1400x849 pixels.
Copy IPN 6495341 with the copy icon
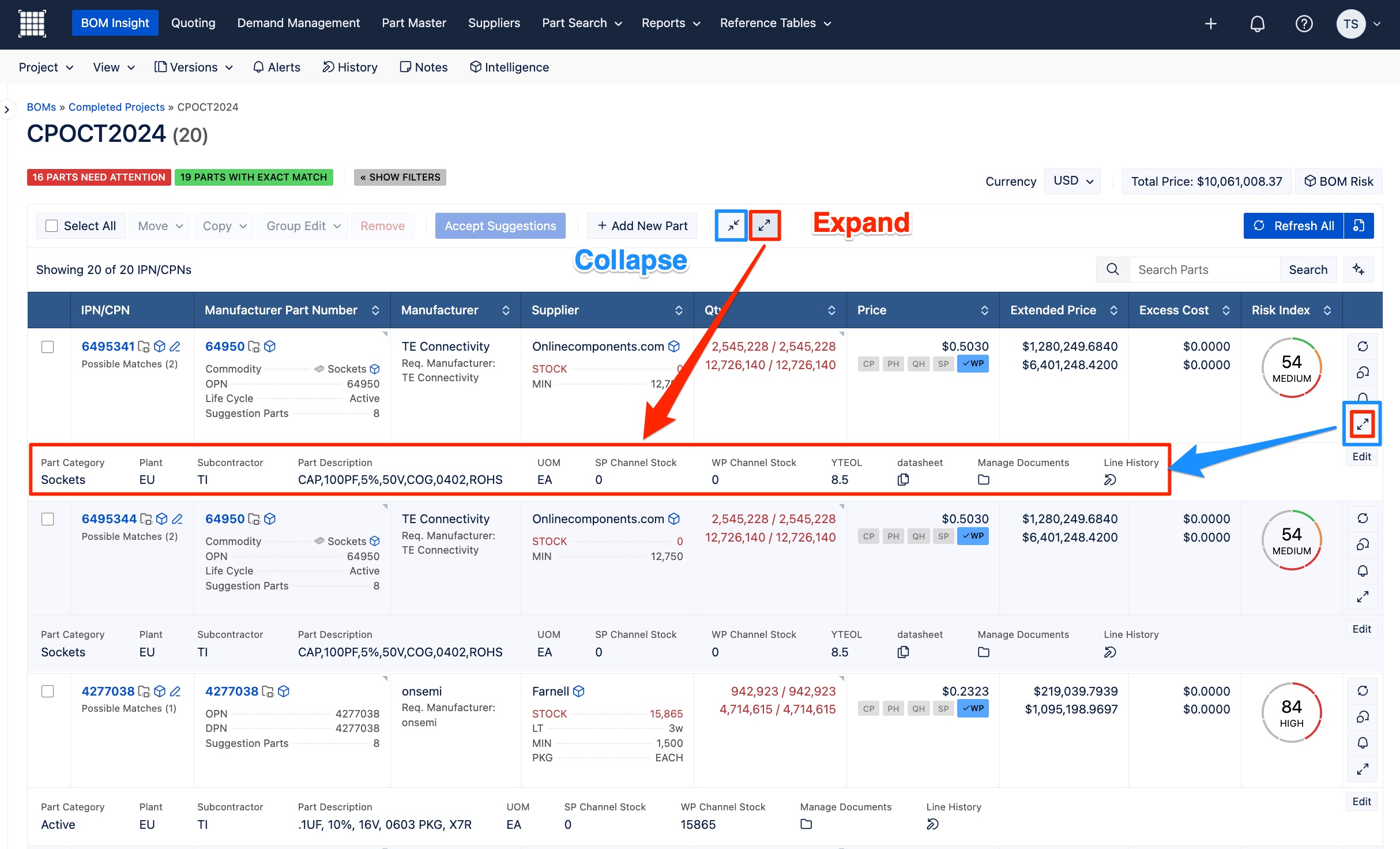click(x=144, y=347)
